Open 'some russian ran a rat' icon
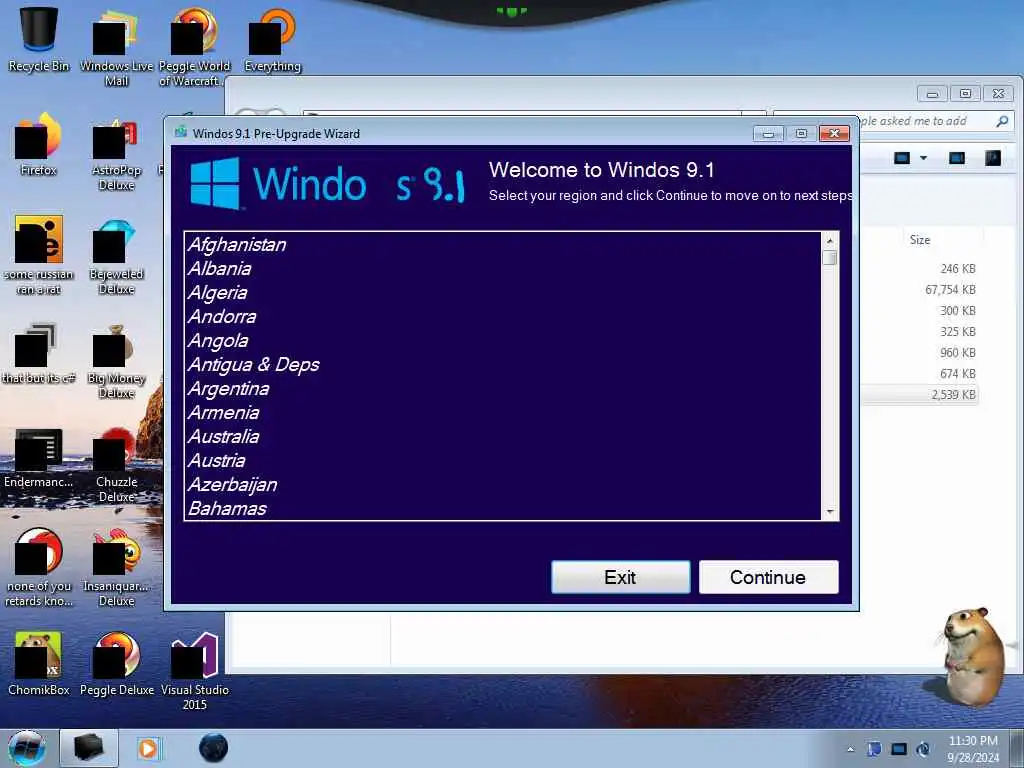 pyautogui.click(x=39, y=255)
